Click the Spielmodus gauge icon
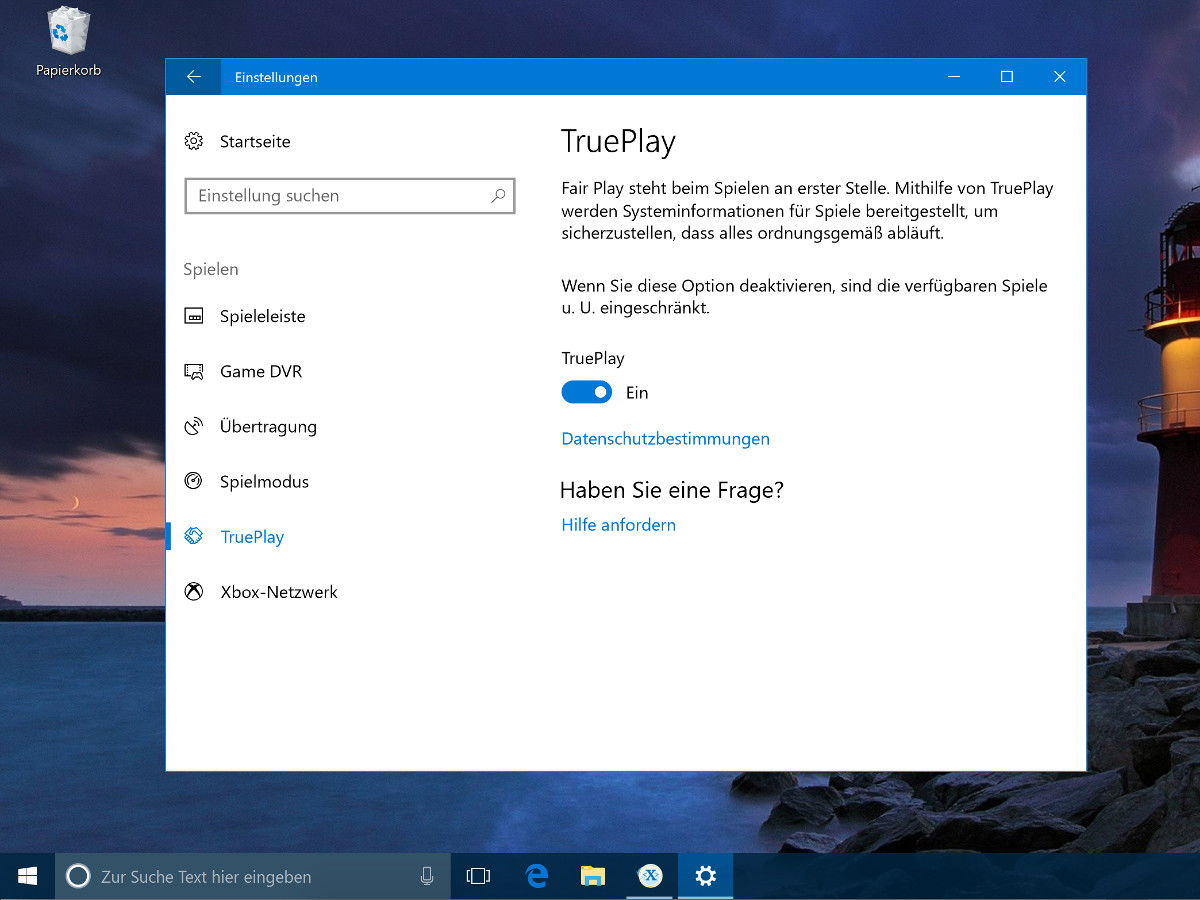1200x900 pixels. pos(194,481)
